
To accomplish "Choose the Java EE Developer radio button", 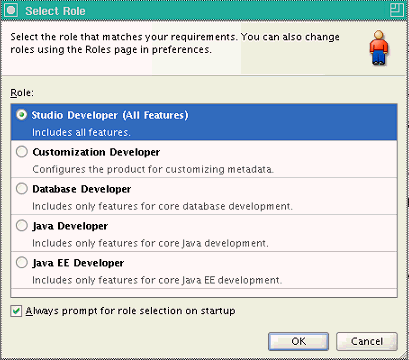I will coord(22,263).
